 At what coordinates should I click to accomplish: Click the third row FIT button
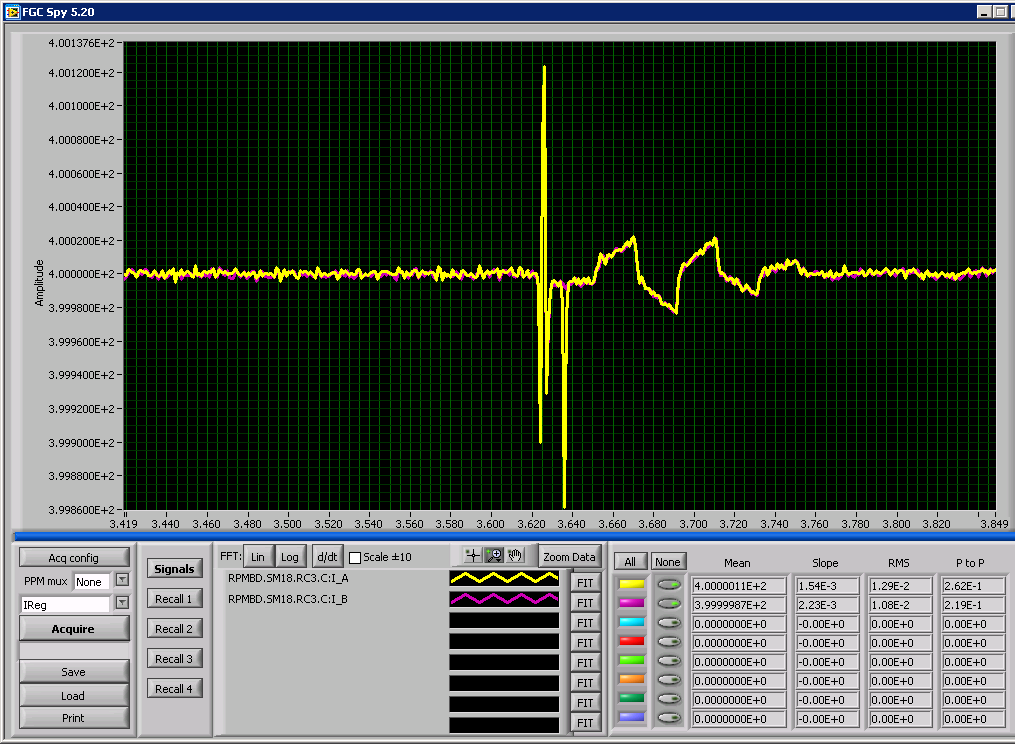[x=585, y=623]
